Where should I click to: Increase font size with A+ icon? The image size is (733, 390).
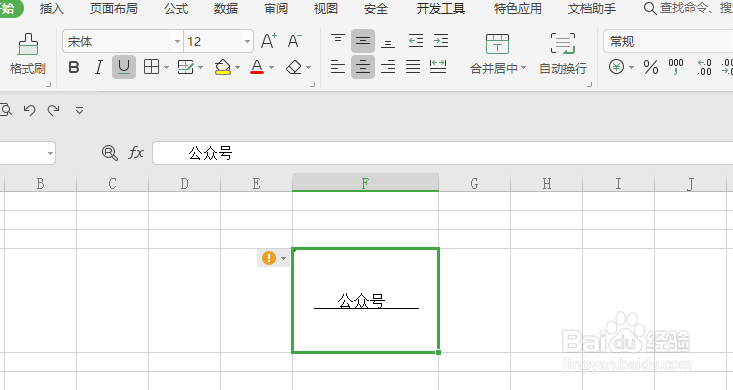(269, 41)
